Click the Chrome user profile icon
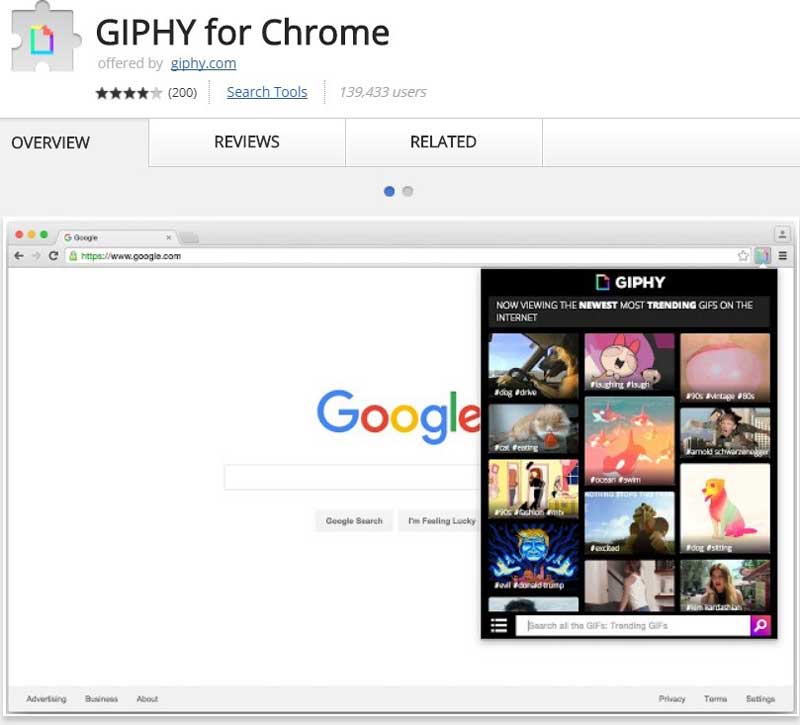This screenshot has height=725, width=800. pyautogui.click(x=782, y=234)
